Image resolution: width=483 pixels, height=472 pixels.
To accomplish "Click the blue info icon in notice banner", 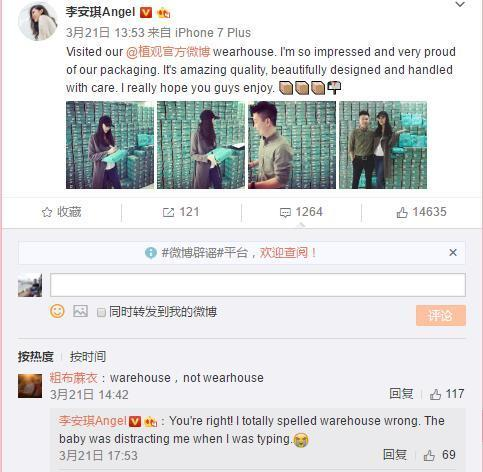I will coord(151,253).
